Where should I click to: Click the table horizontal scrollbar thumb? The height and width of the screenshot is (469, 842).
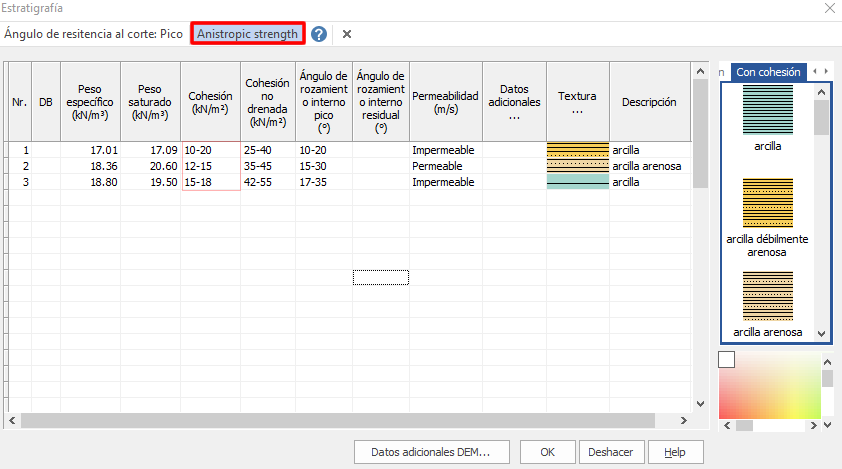(338, 421)
